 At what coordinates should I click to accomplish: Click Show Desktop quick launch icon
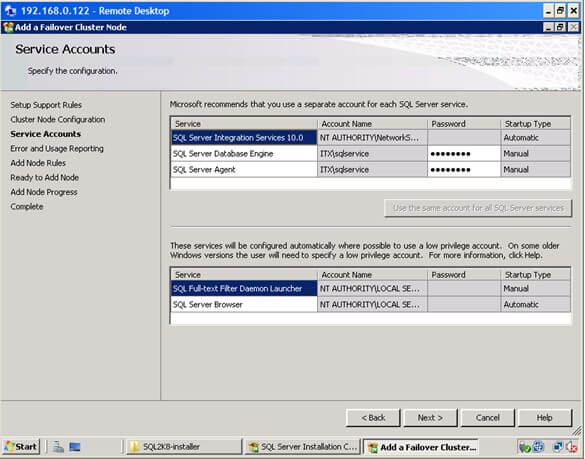pos(75,447)
